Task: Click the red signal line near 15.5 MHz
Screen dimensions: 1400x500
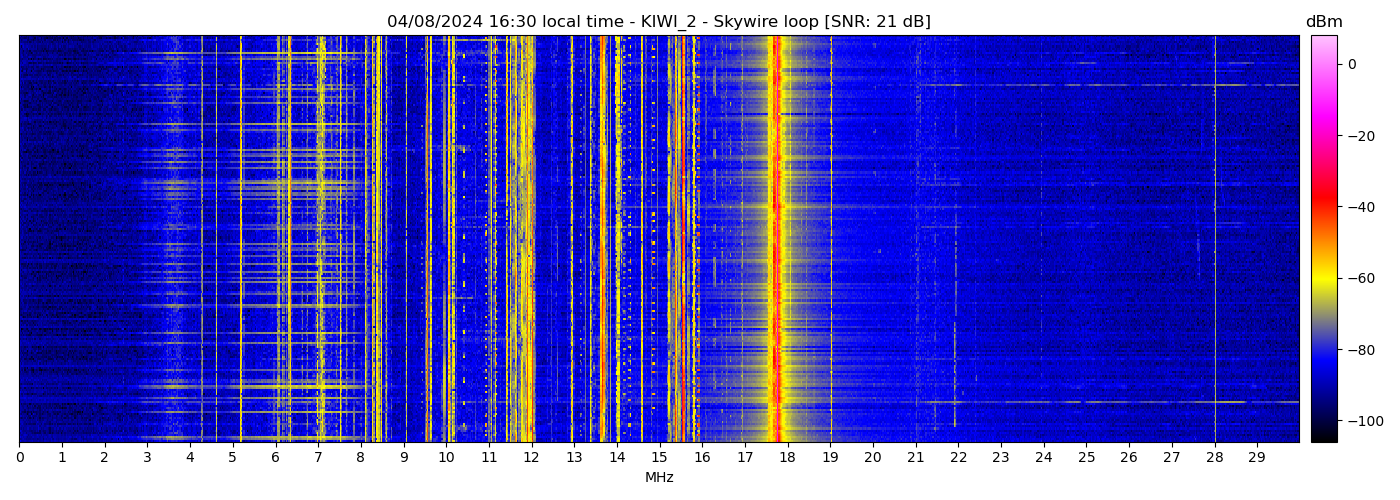Action: [682, 240]
